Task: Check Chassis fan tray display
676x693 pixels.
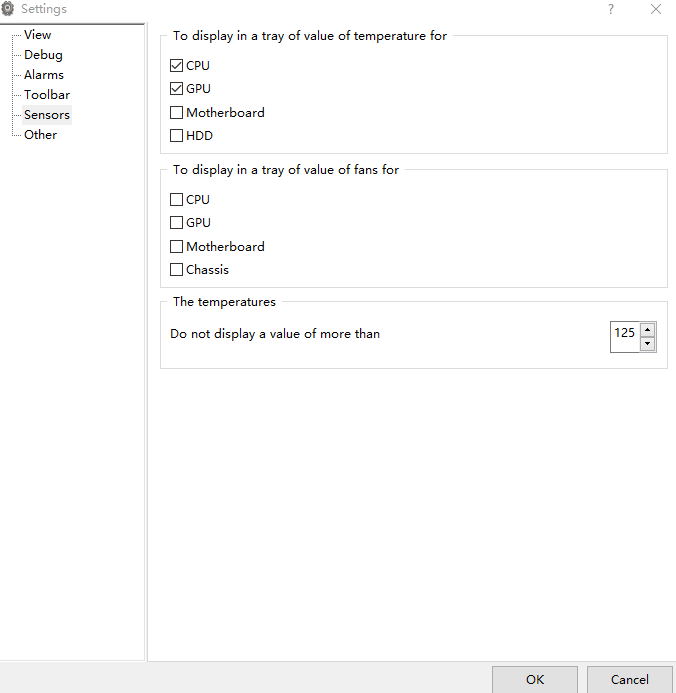Action: (176, 269)
